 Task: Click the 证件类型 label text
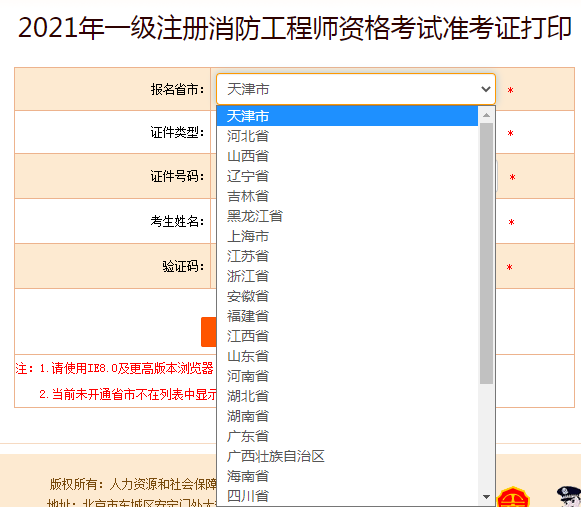177,132
